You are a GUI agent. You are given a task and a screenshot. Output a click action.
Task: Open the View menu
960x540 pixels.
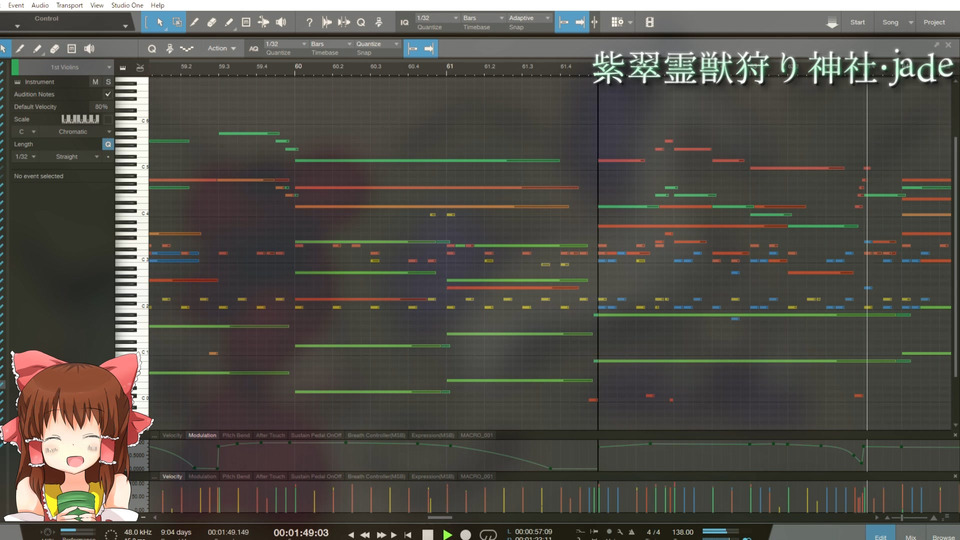[x=97, y=5]
